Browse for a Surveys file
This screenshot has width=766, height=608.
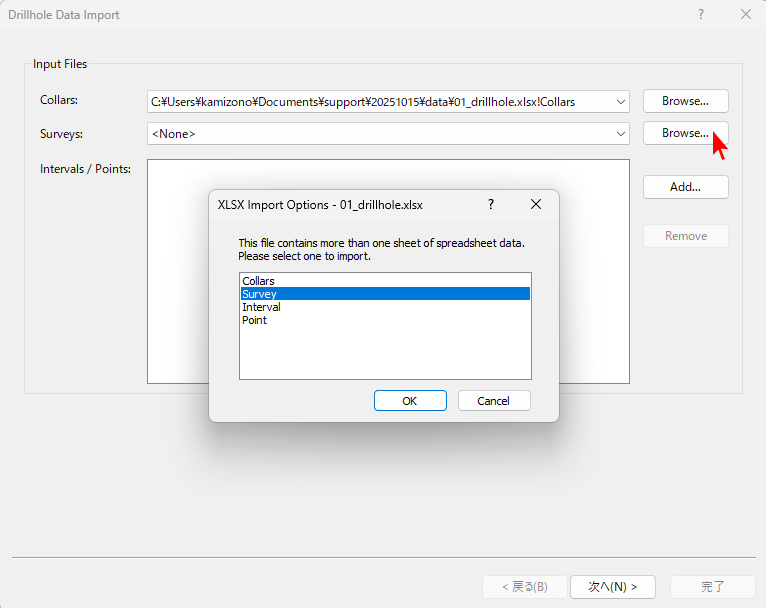(685, 133)
